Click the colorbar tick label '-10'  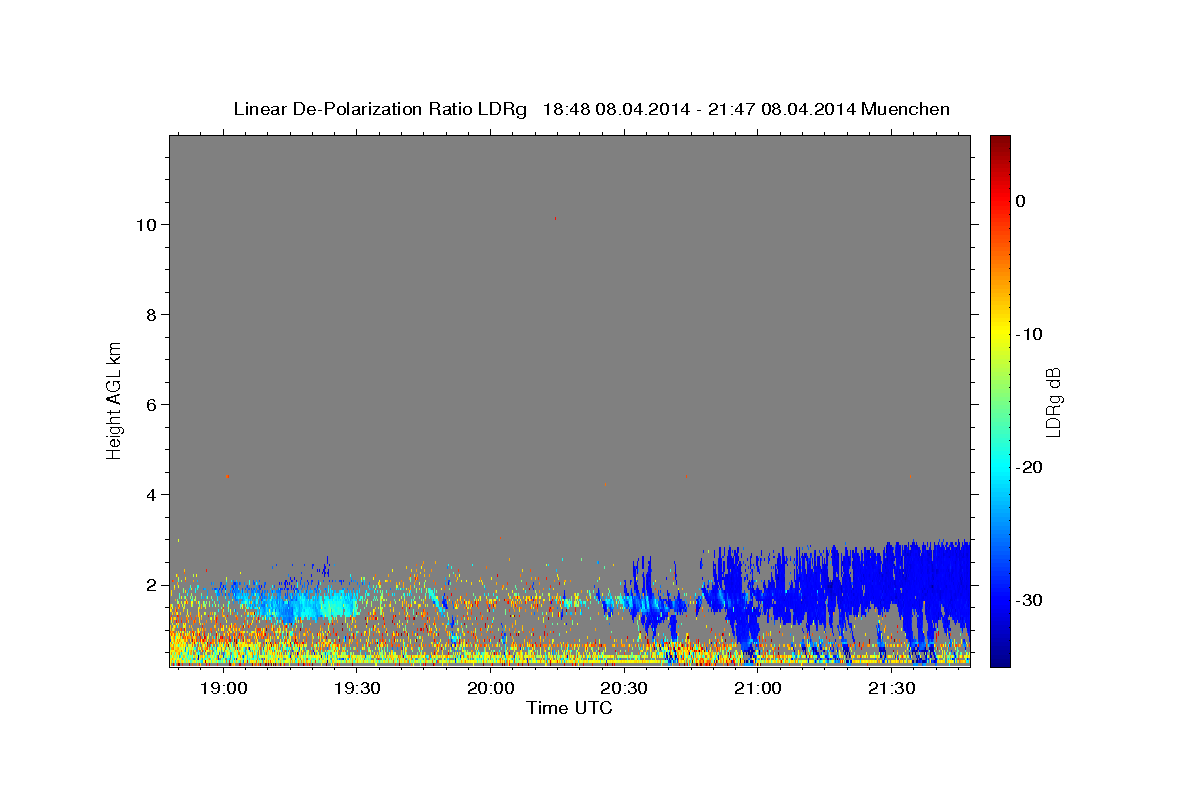click(x=1029, y=334)
